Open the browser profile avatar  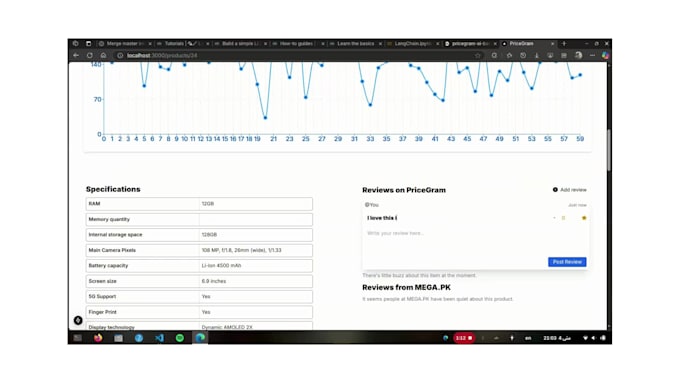(578, 56)
